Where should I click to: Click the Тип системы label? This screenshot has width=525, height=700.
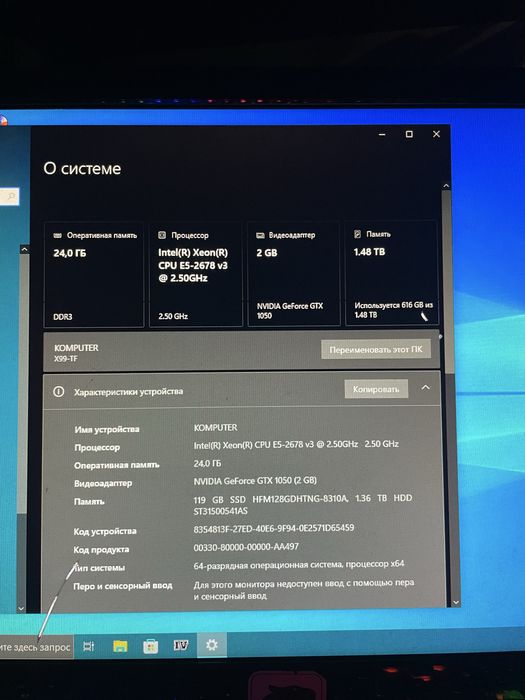(99, 568)
